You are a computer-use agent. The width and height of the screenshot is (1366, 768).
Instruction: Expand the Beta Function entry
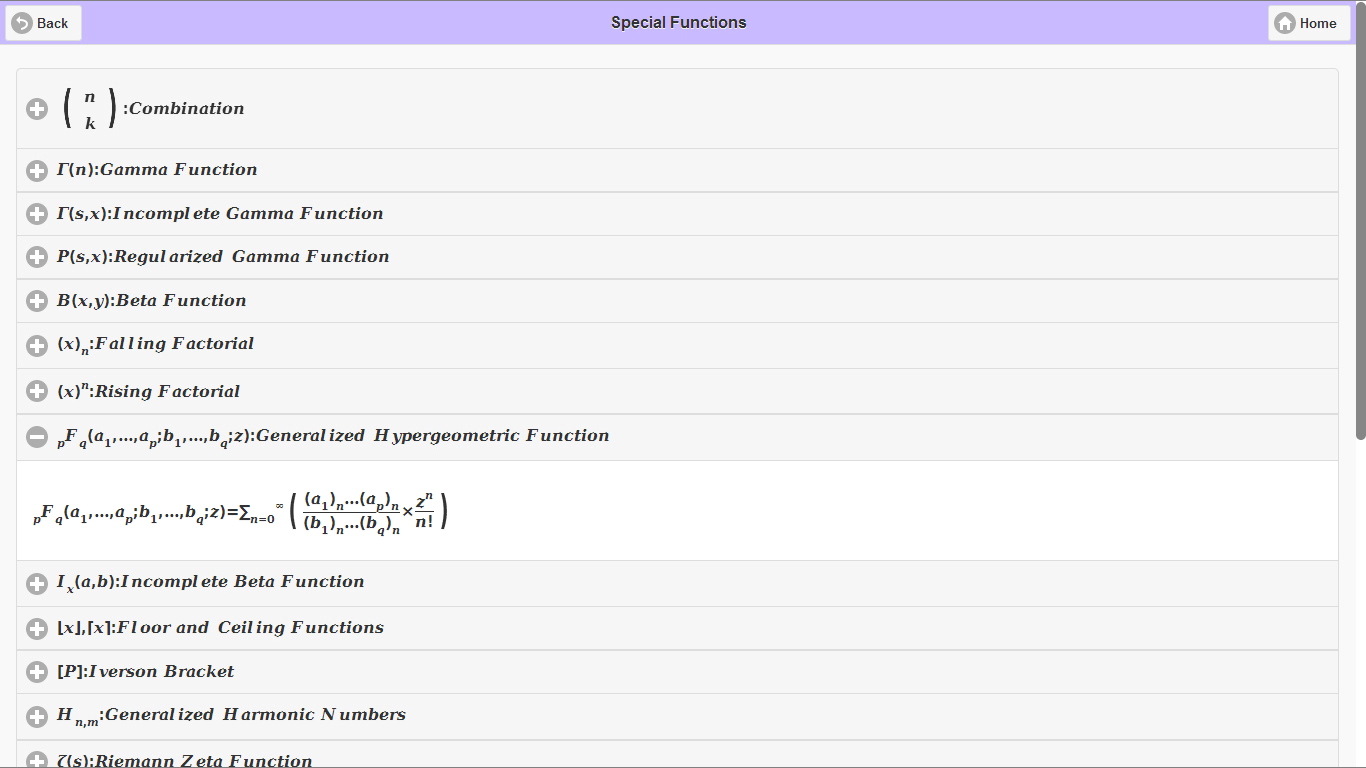coord(37,300)
